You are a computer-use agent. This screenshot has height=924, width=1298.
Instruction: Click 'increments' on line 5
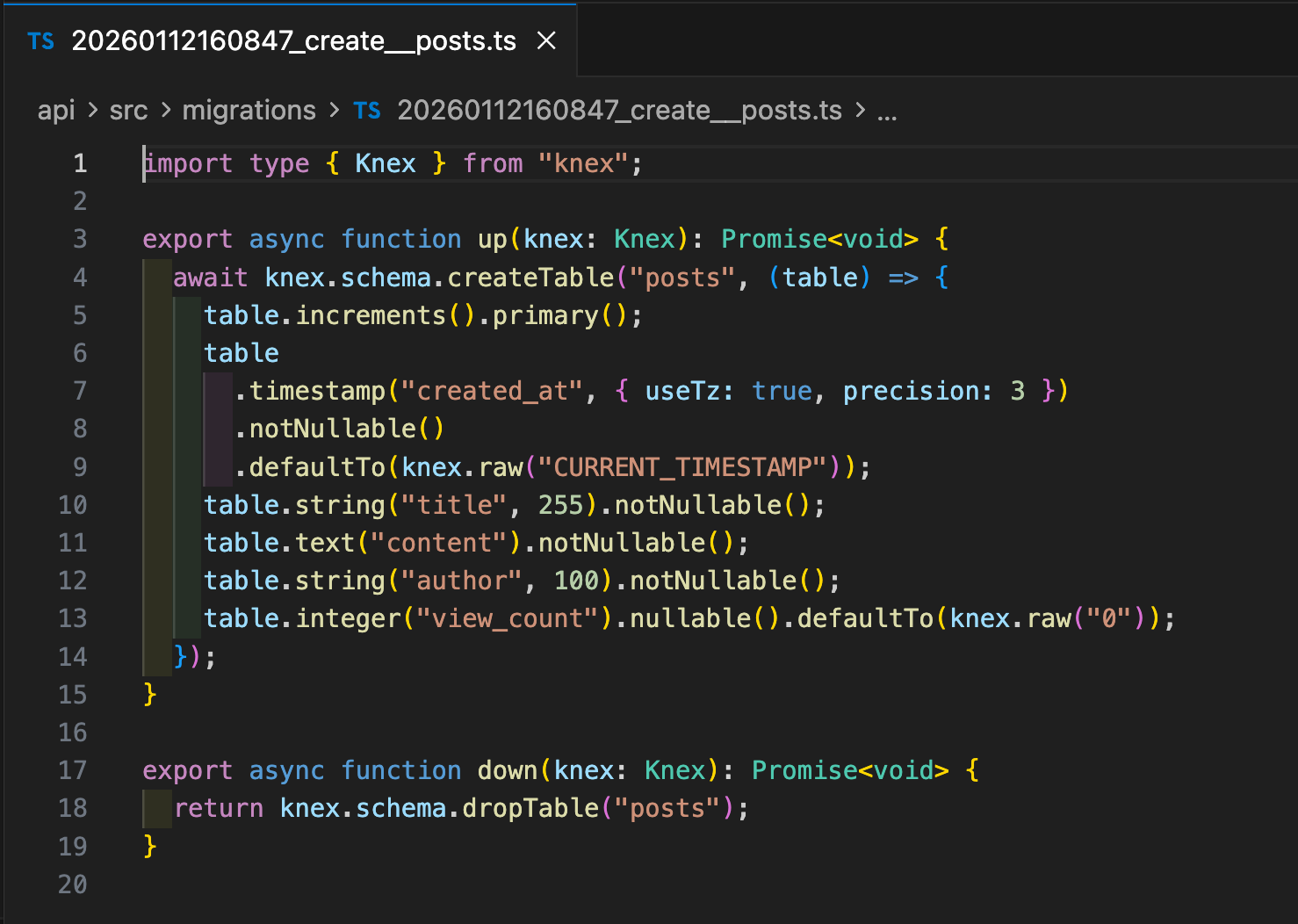tap(371, 315)
